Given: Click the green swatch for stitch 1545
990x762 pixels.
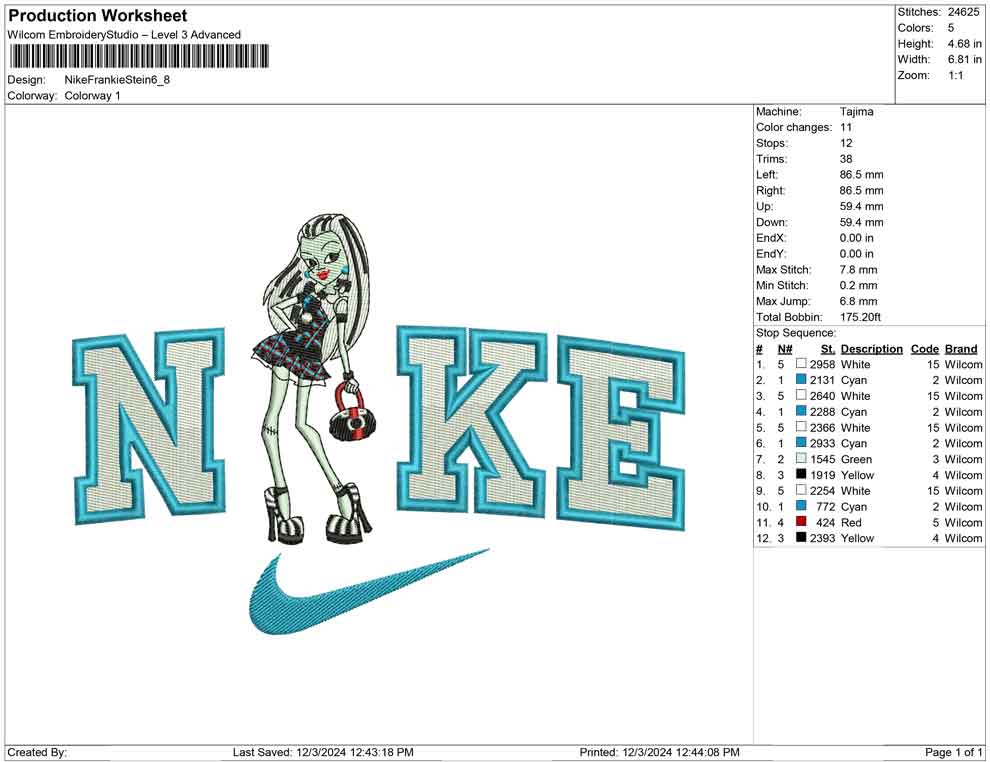Looking at the screenshot, I should [801, 458].
